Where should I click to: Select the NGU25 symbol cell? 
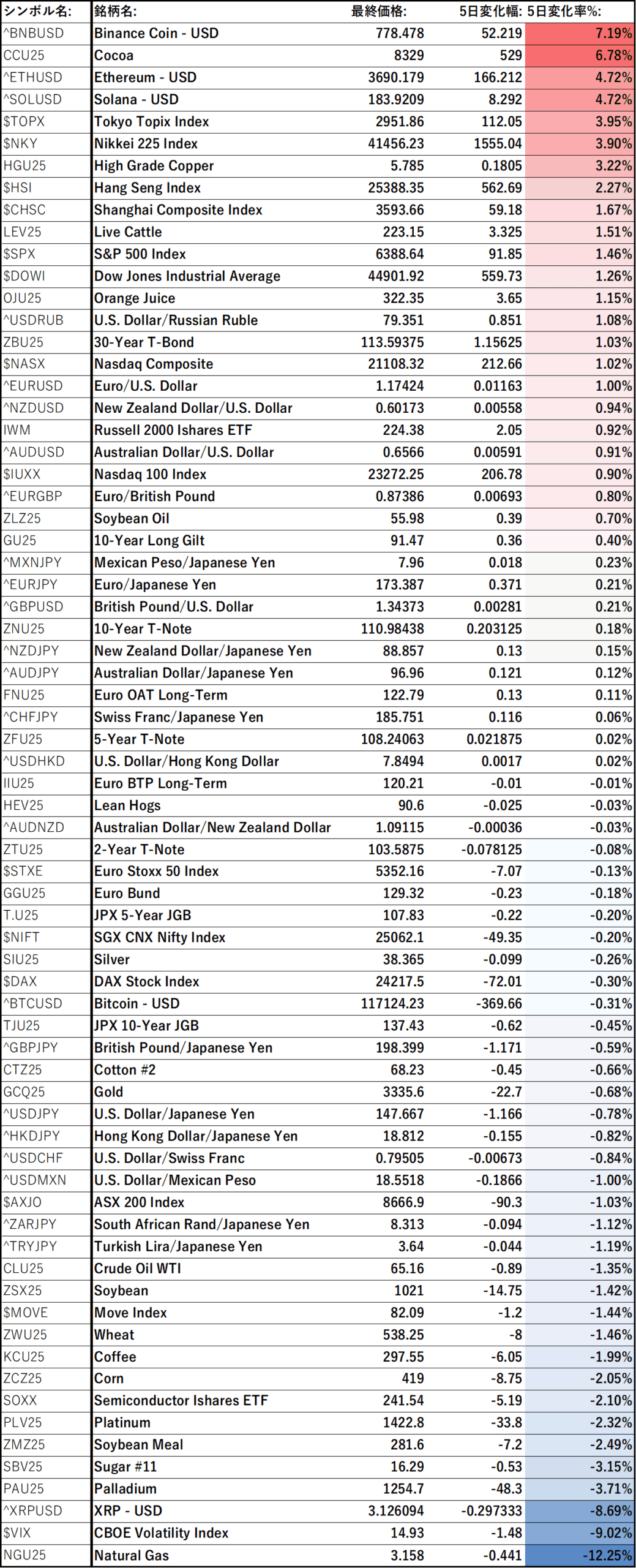coord(25,1555)
